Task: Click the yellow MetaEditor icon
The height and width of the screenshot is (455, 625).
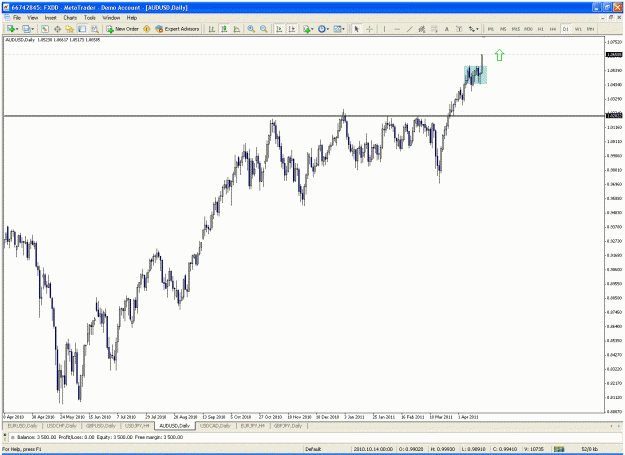Action: (x=147, y=29)
